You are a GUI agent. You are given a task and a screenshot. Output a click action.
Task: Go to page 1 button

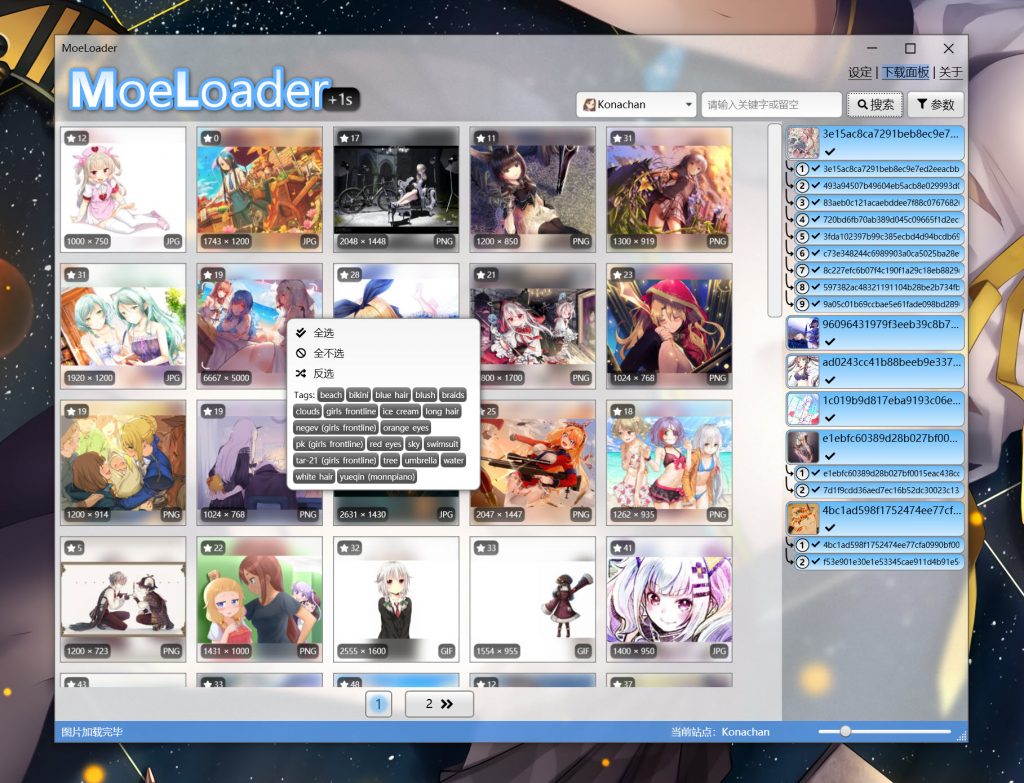[x=378, y=704]
